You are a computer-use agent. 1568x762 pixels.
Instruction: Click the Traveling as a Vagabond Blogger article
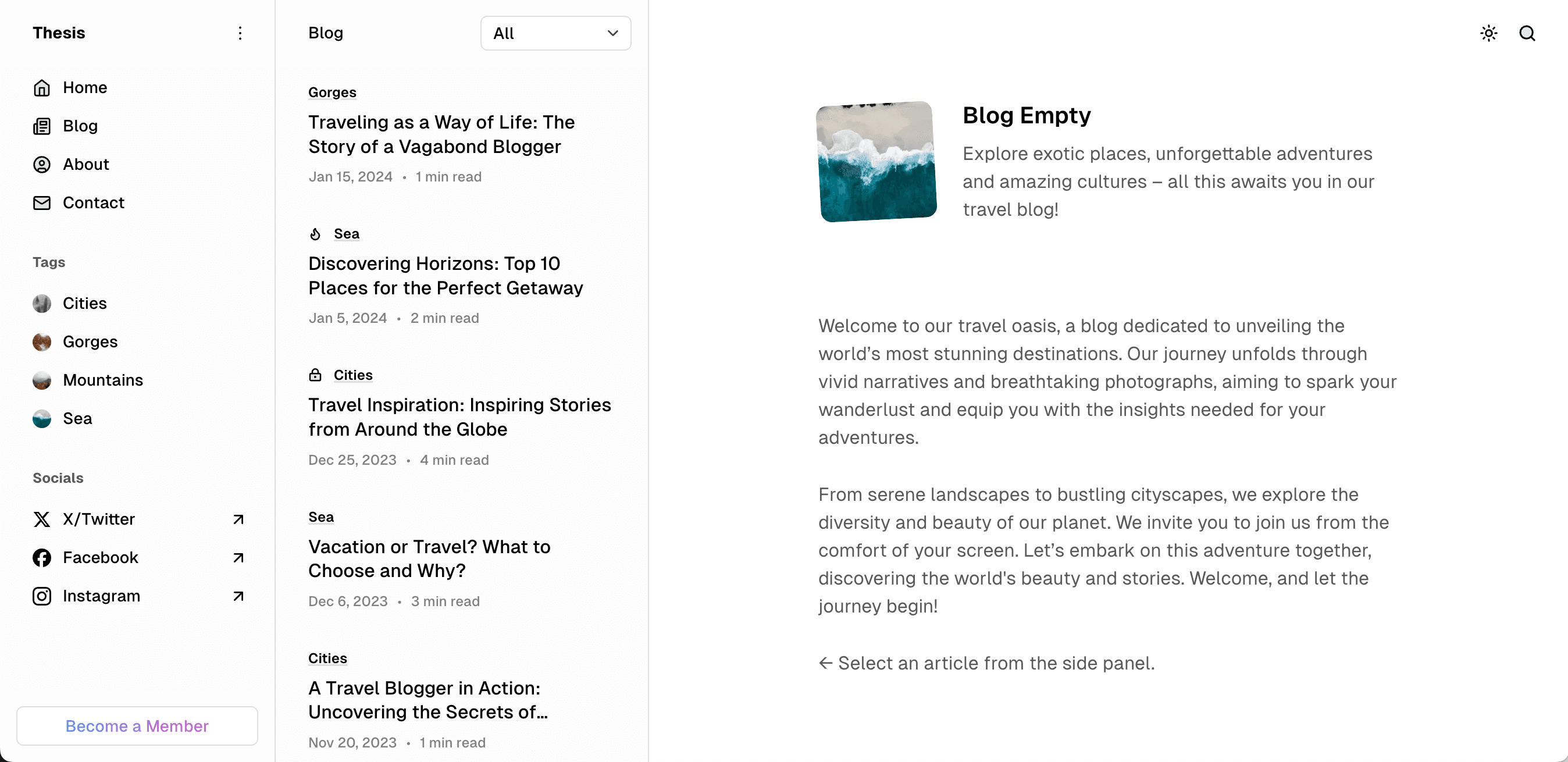(x=442, y=133)
